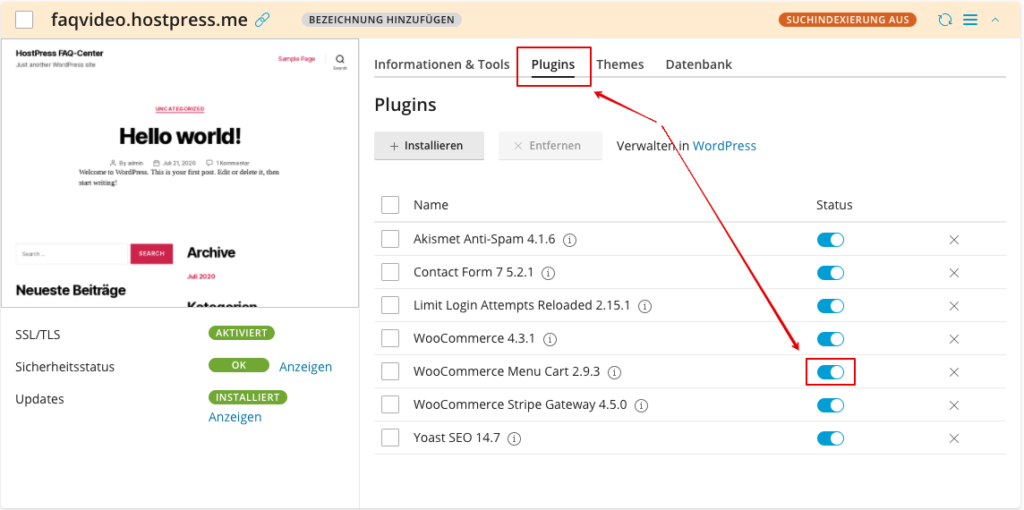Viewport: 1024px width, 510px height.
Task: Remove Limit Login Attempts Reloaded via X icon
Action: coord(953,306)
